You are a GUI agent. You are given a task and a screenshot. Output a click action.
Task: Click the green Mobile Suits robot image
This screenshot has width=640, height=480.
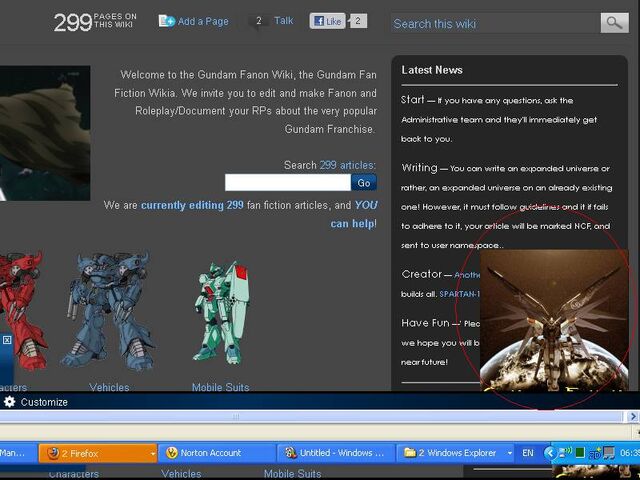[x=222, y=313]
